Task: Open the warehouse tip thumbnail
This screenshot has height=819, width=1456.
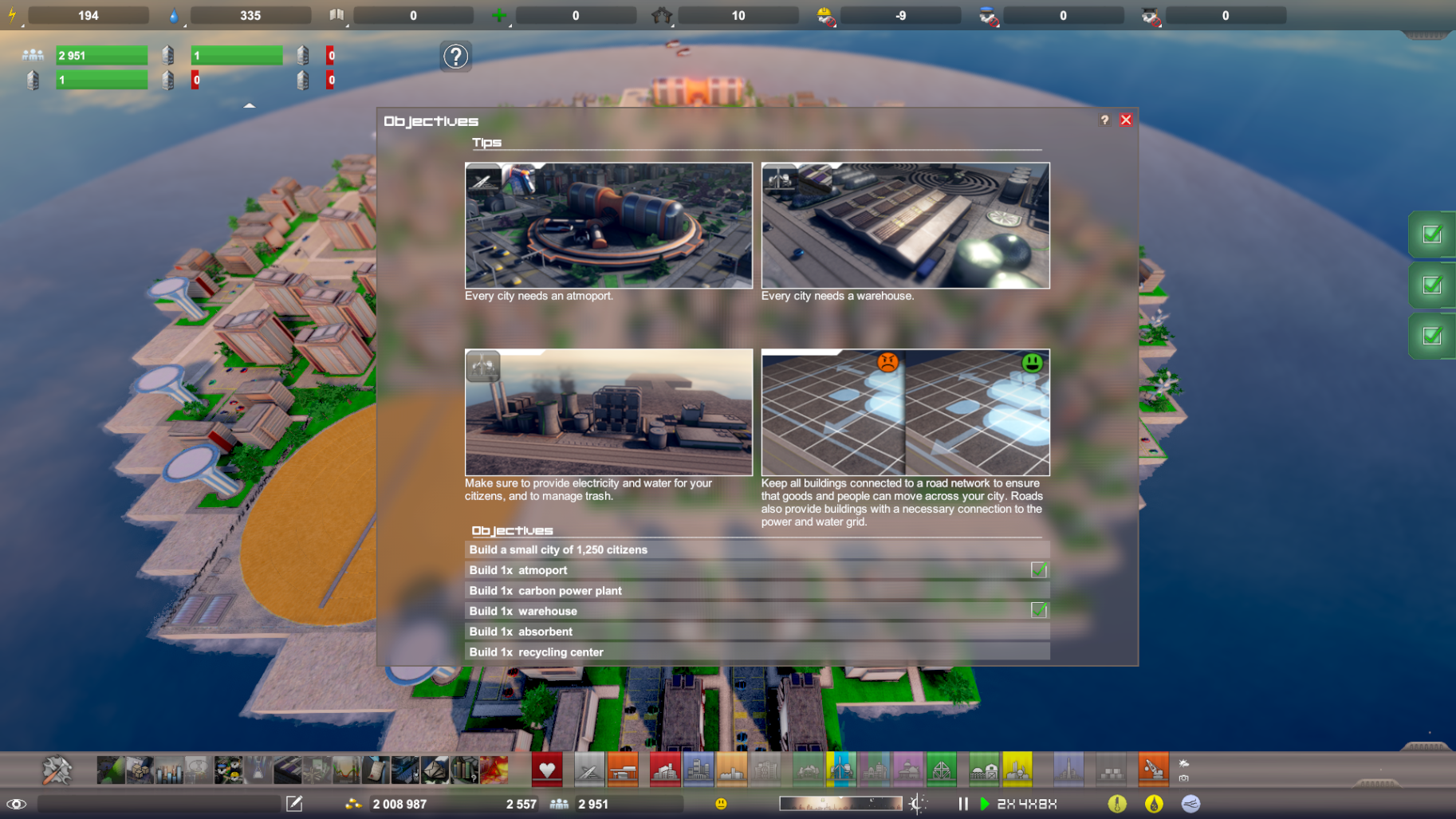Action: (x=905, y=226)
